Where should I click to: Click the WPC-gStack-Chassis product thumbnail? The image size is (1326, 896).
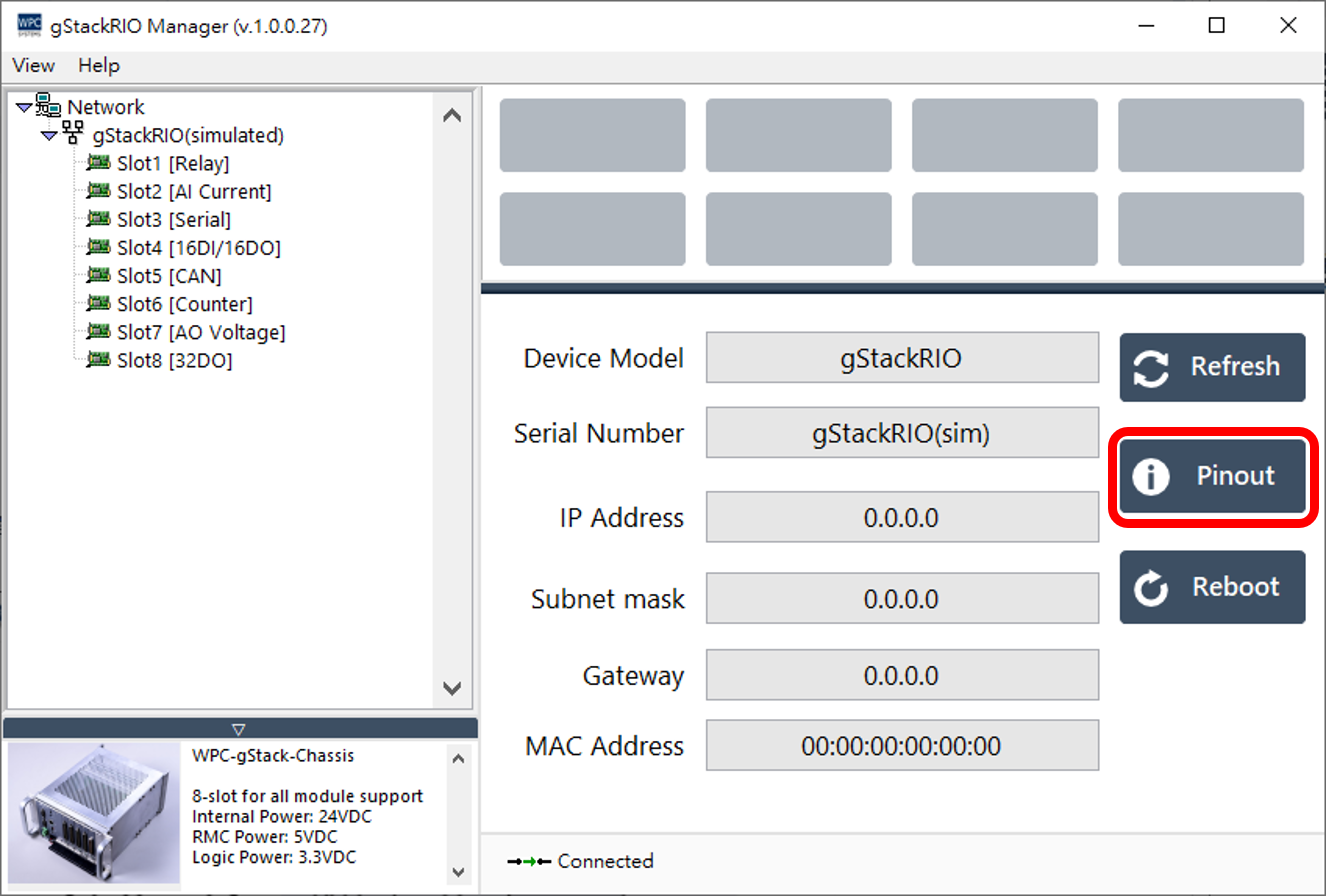pos(94,812)
